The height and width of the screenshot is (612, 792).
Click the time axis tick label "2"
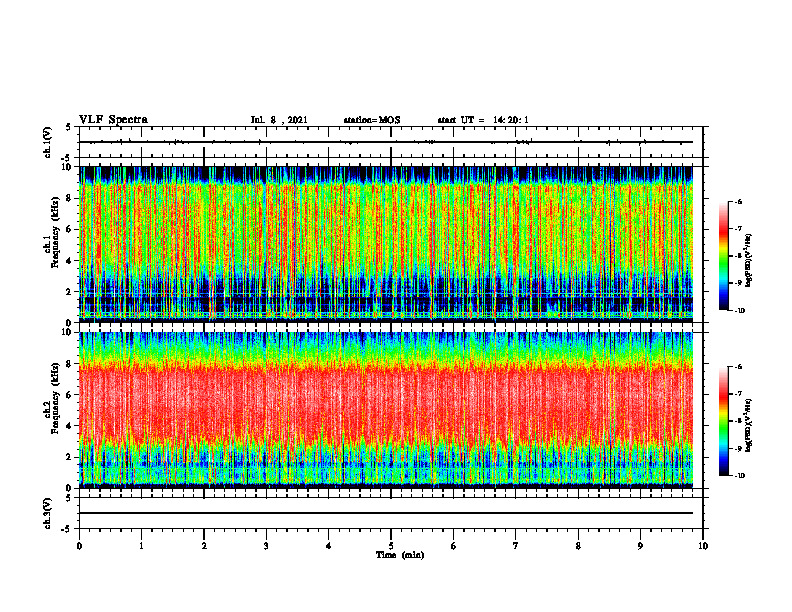(204, 546)
